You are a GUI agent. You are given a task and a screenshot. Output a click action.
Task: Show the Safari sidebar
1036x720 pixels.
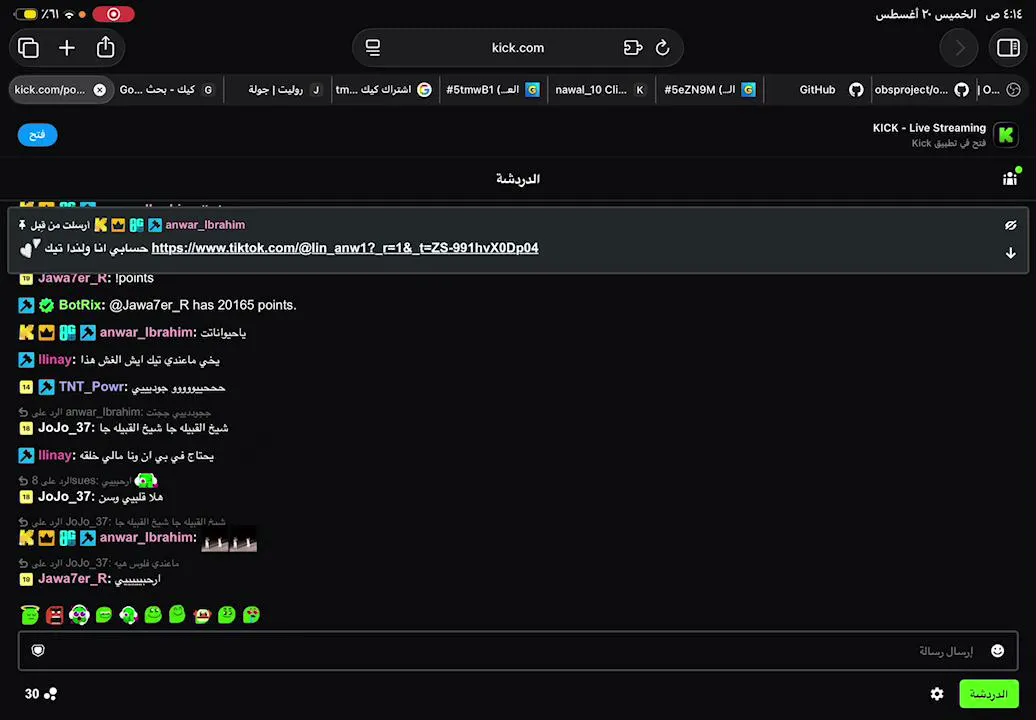[x=1008, y=48]
